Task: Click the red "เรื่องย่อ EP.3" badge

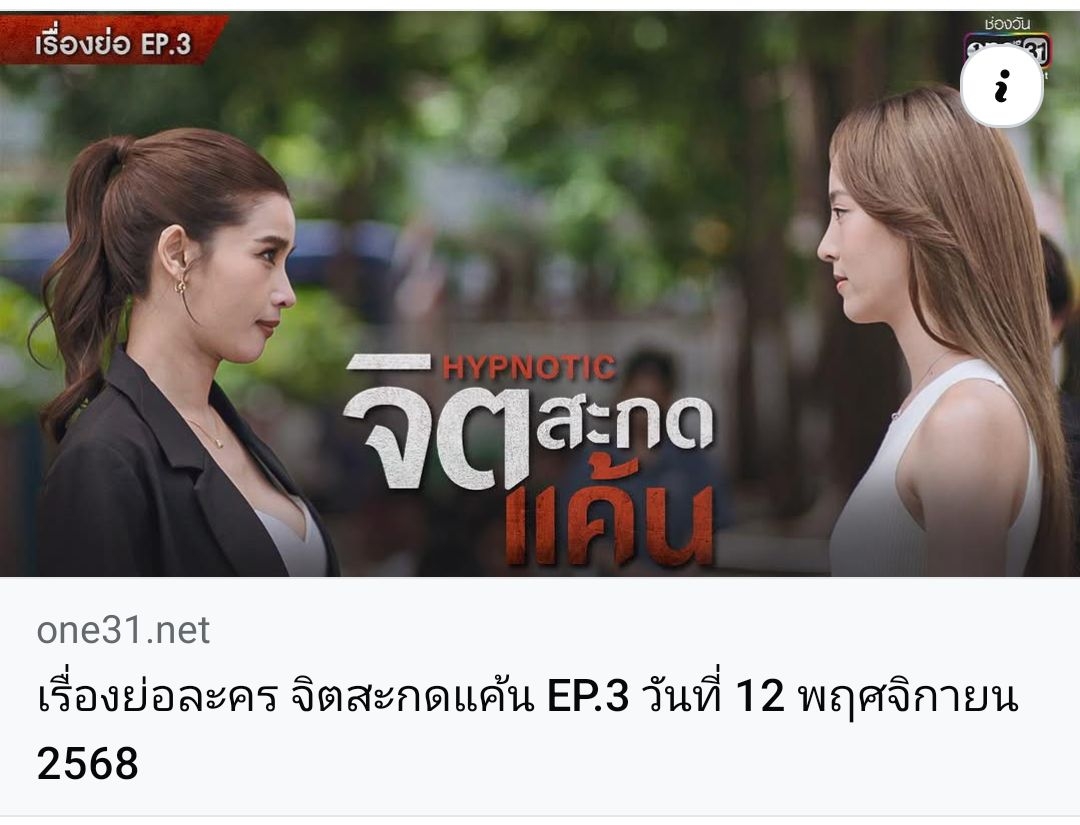Action: click(113, 43)
